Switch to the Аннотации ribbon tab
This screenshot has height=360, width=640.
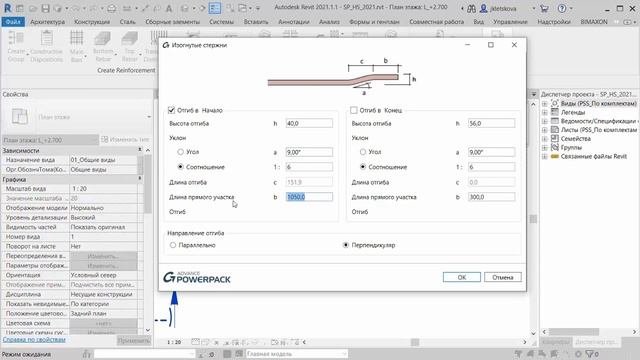293,22
